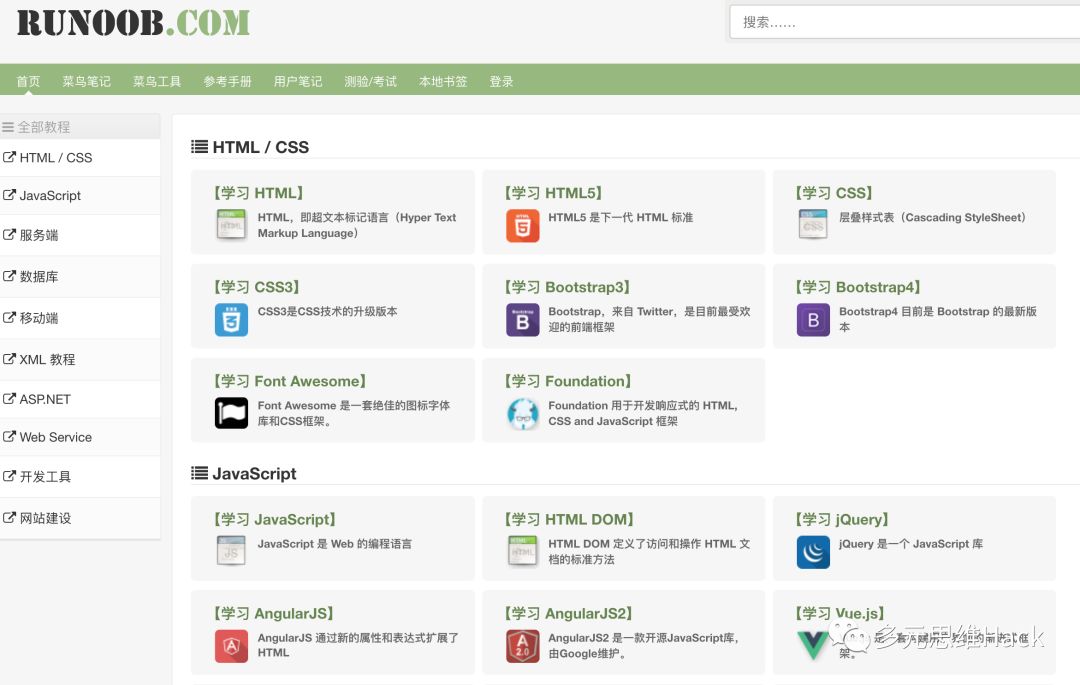Click external-link icon beside sidebar HTML / CSS
Viewport: 1080px width, 685px height.
pos(9,157)
